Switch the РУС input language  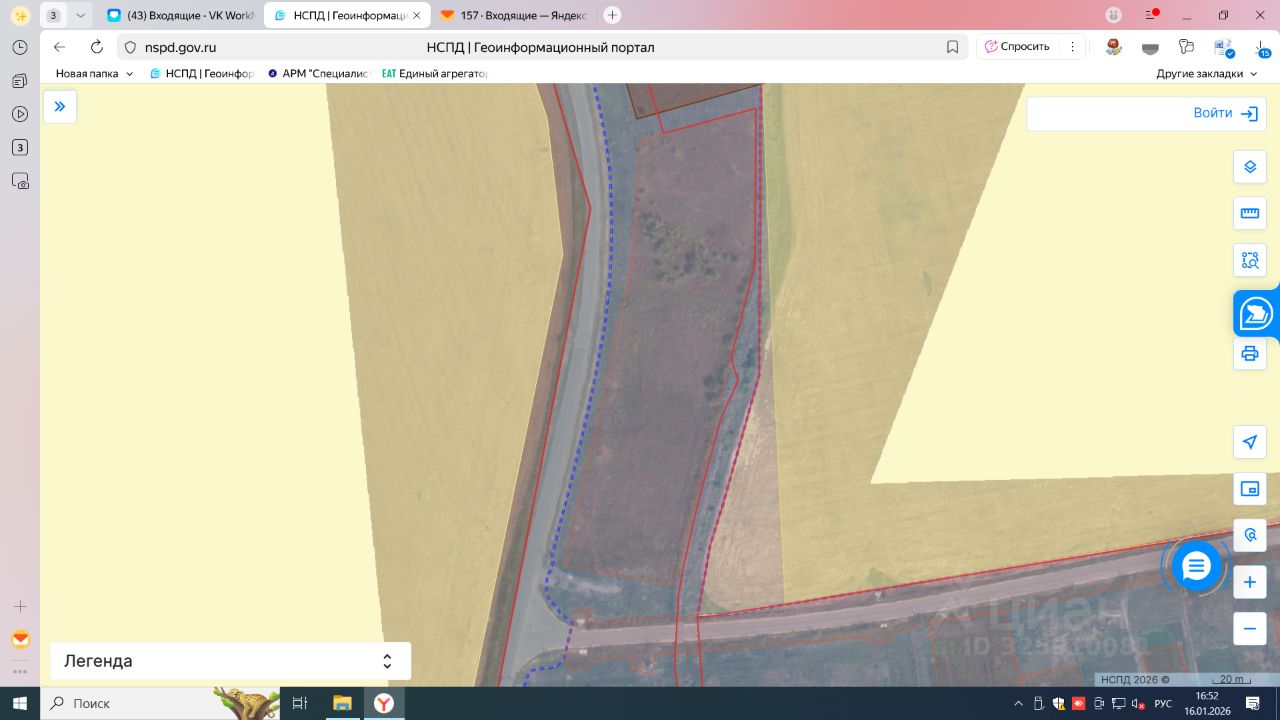pos(1163,703)
